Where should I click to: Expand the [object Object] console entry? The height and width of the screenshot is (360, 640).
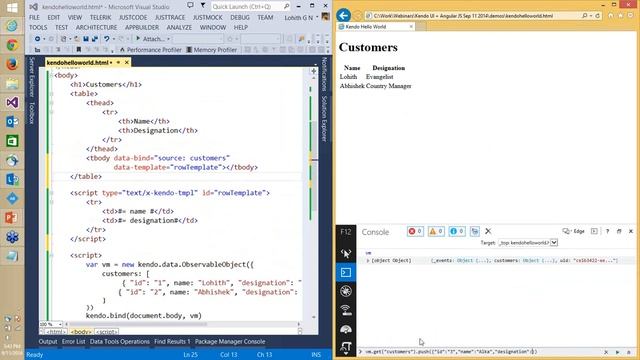click(367, 260)
